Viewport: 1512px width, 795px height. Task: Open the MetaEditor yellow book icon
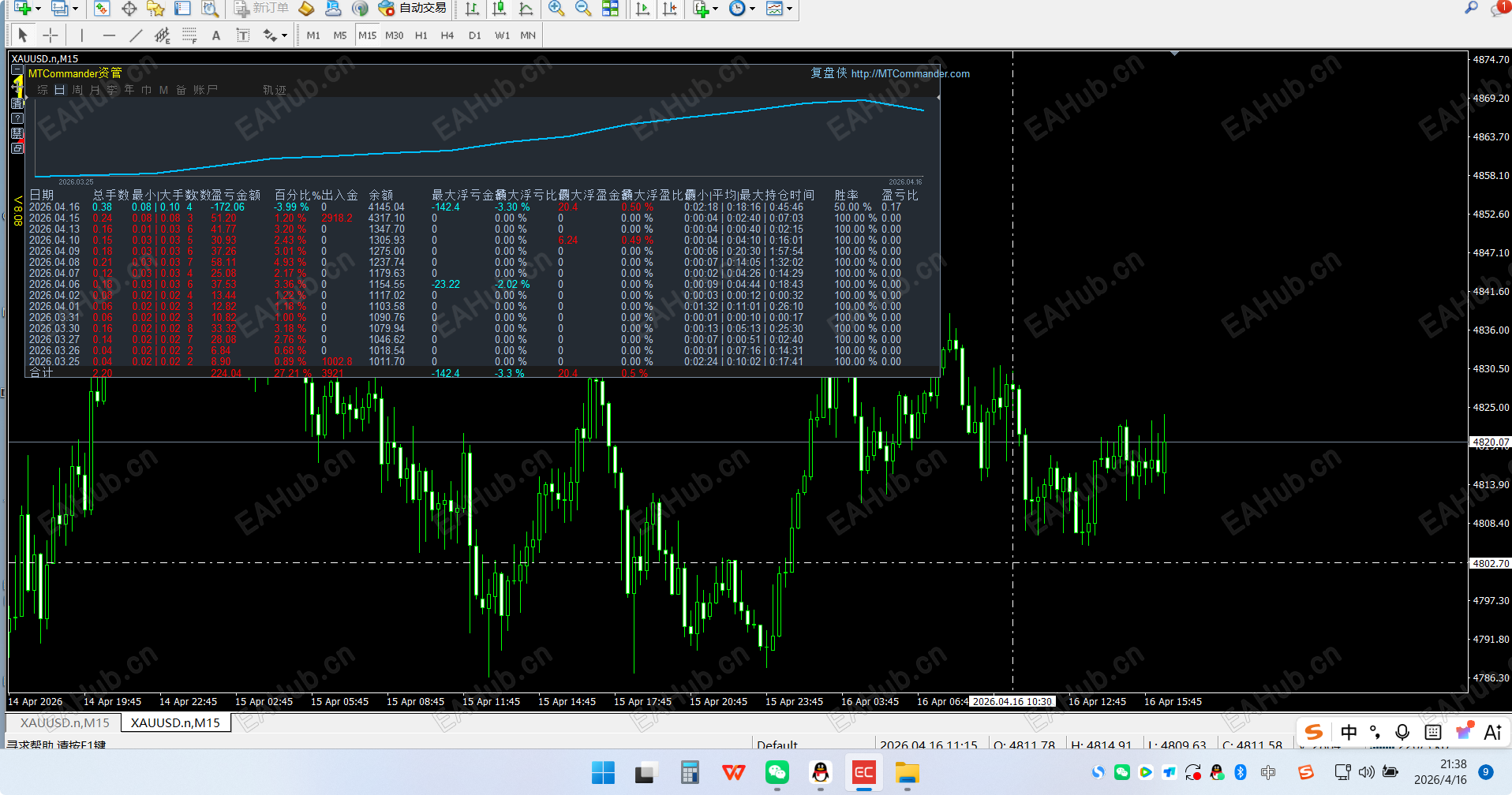click(x=306, y=8)
